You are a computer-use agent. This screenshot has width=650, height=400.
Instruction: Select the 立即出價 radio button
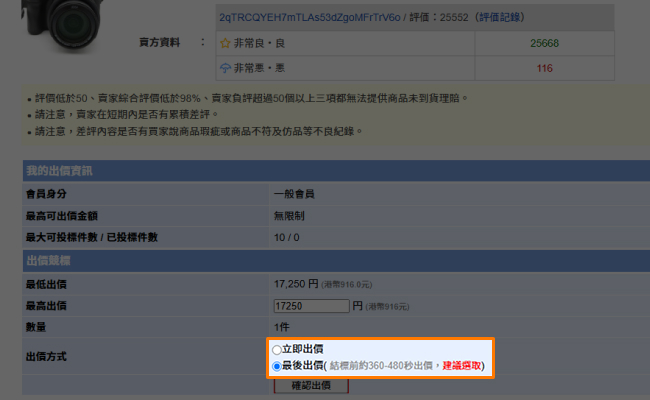(x=277, y=349)
